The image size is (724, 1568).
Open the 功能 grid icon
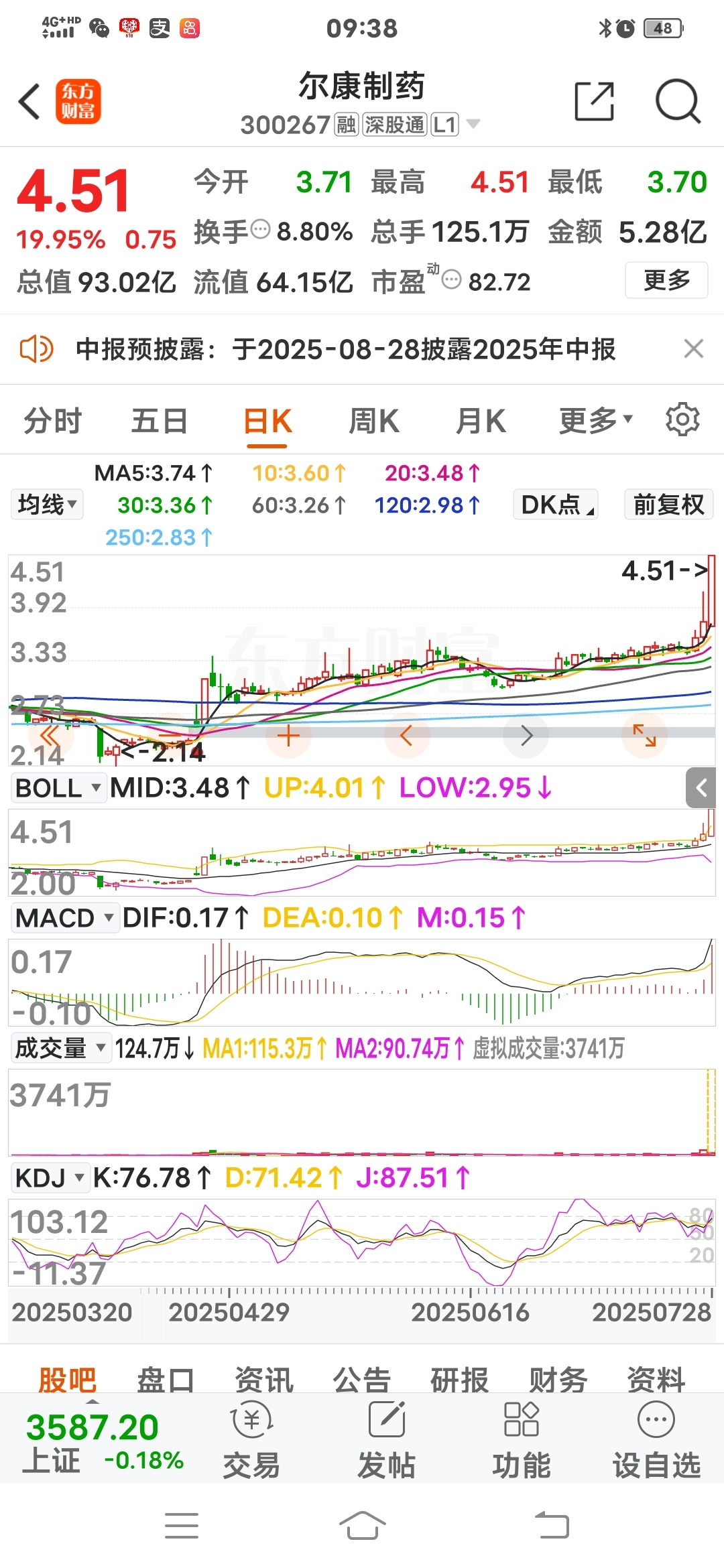click(522, 1419)
